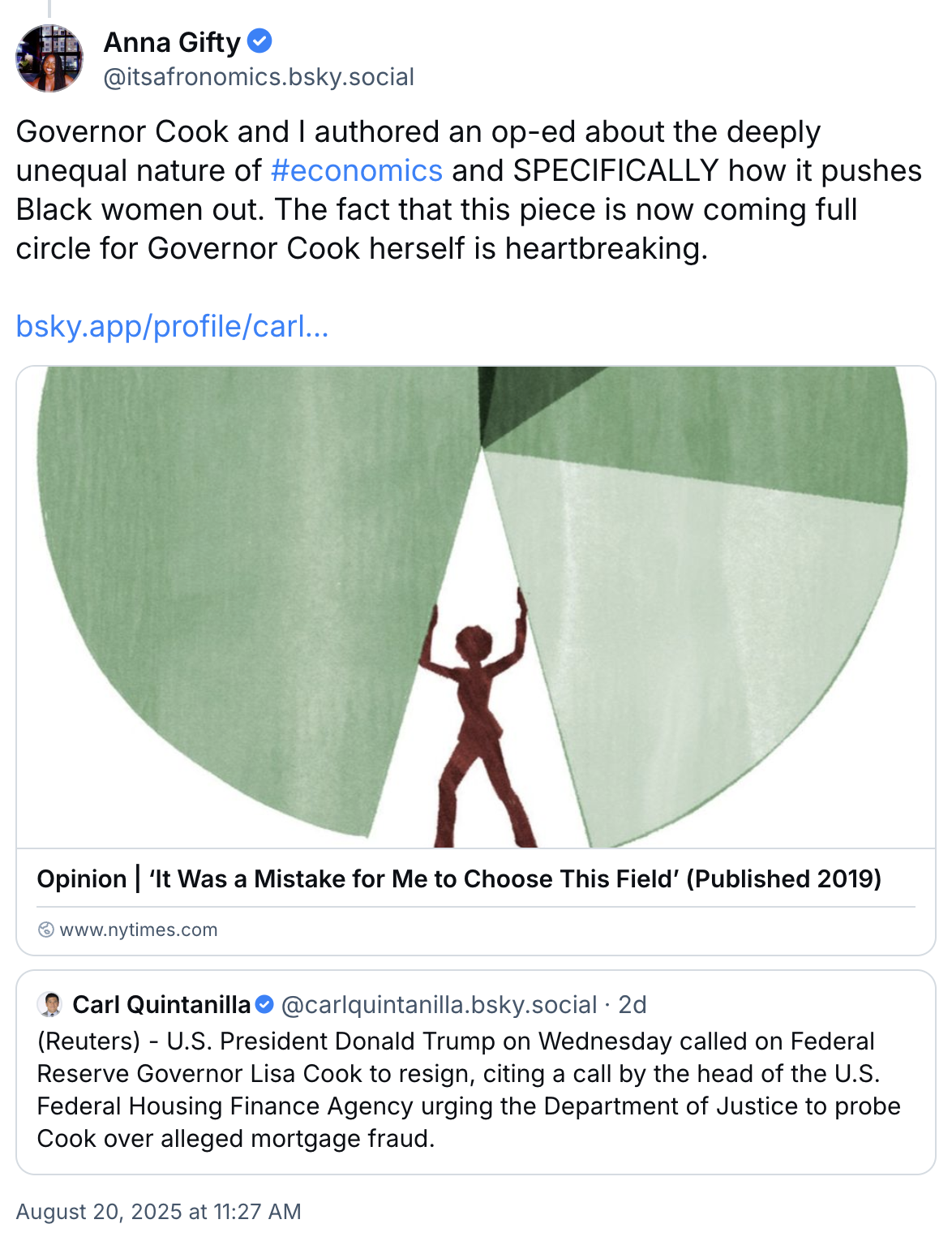Click the quoted post's 2d timestamp
Viewport: 952px width, 1241px height.
click(633, 1005)
